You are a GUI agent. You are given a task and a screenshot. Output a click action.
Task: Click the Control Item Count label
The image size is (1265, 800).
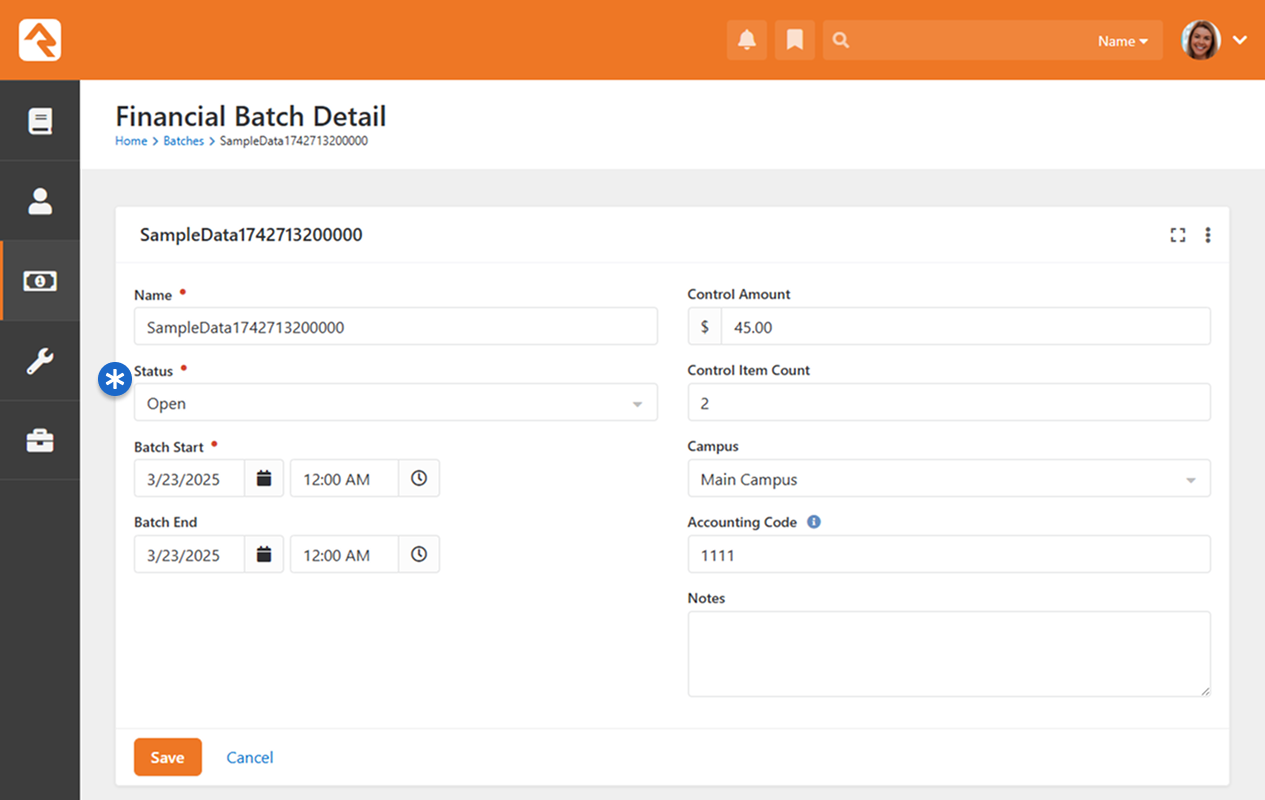pos(749,371)
